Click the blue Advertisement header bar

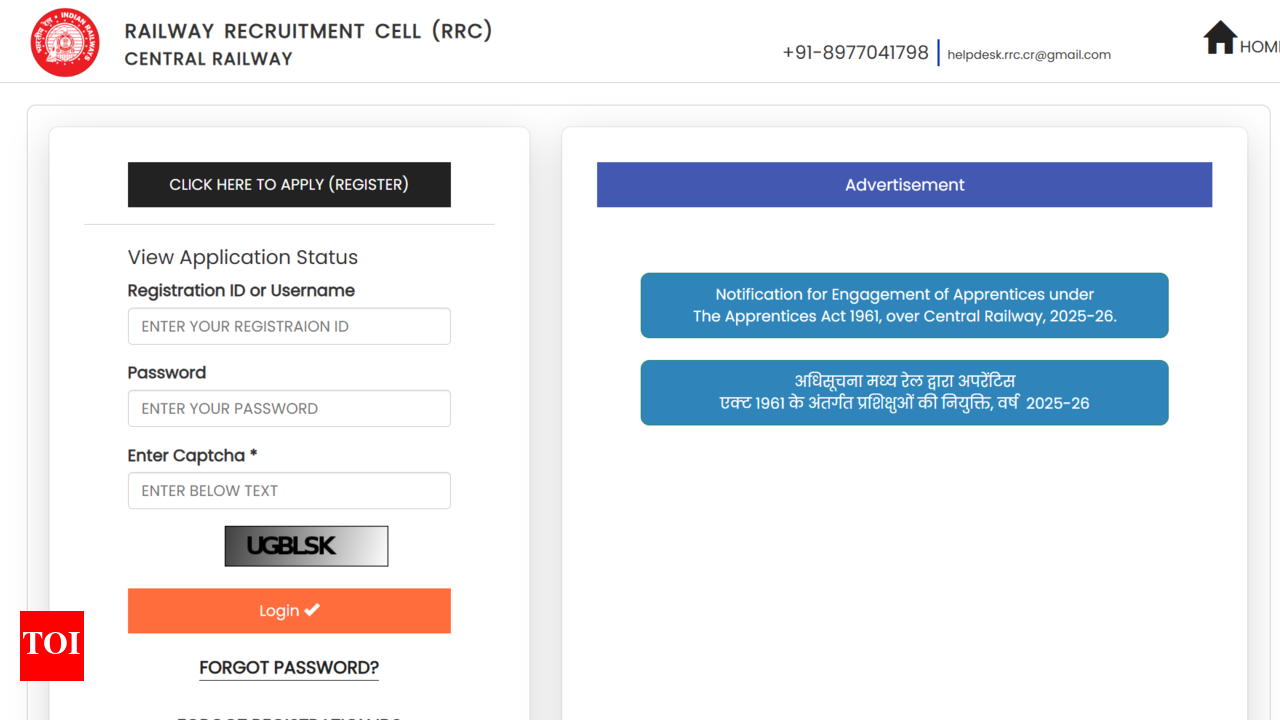point(904,185)
